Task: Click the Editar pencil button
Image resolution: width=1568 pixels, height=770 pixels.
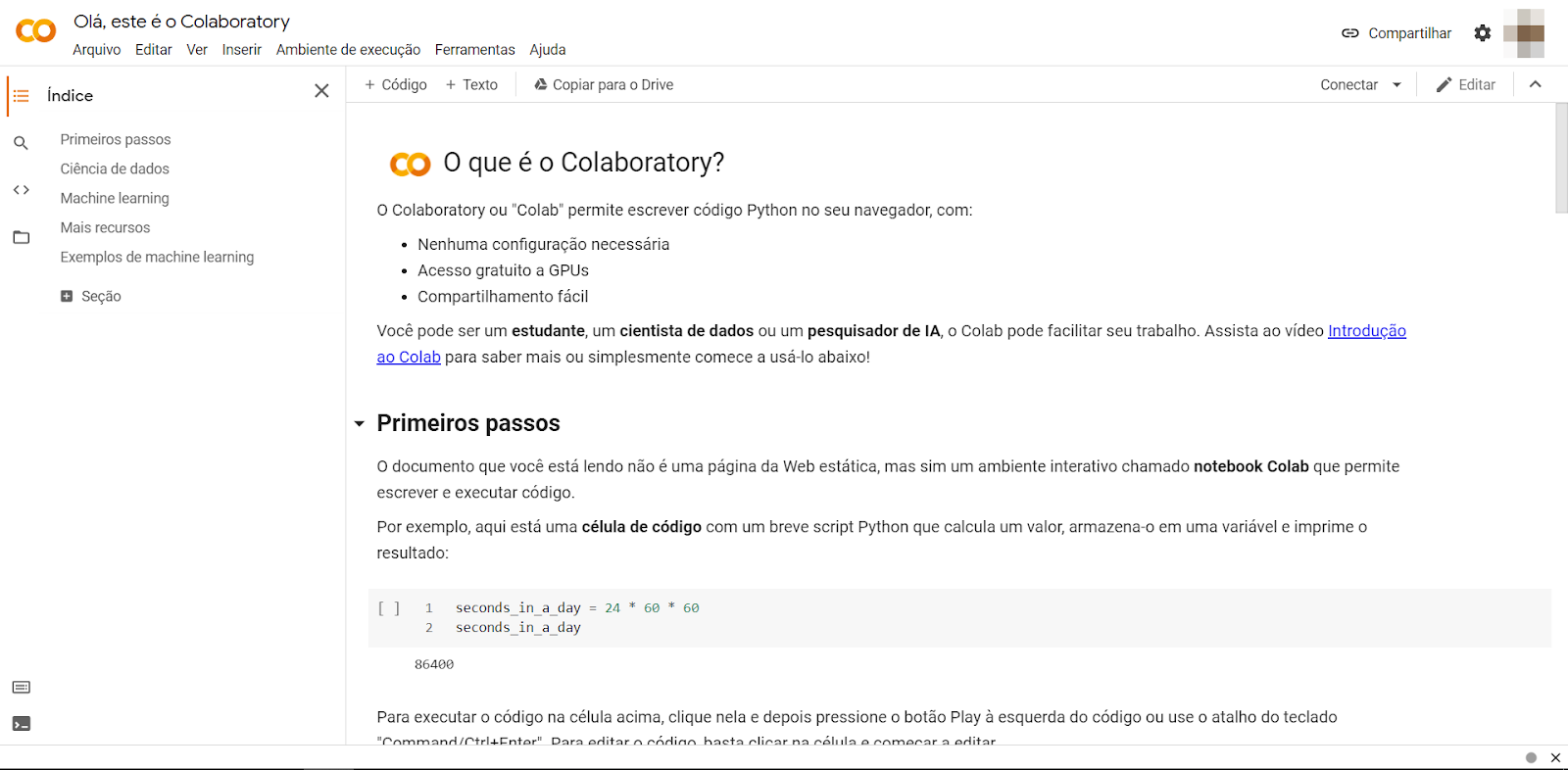Action: coord(1465,85)
